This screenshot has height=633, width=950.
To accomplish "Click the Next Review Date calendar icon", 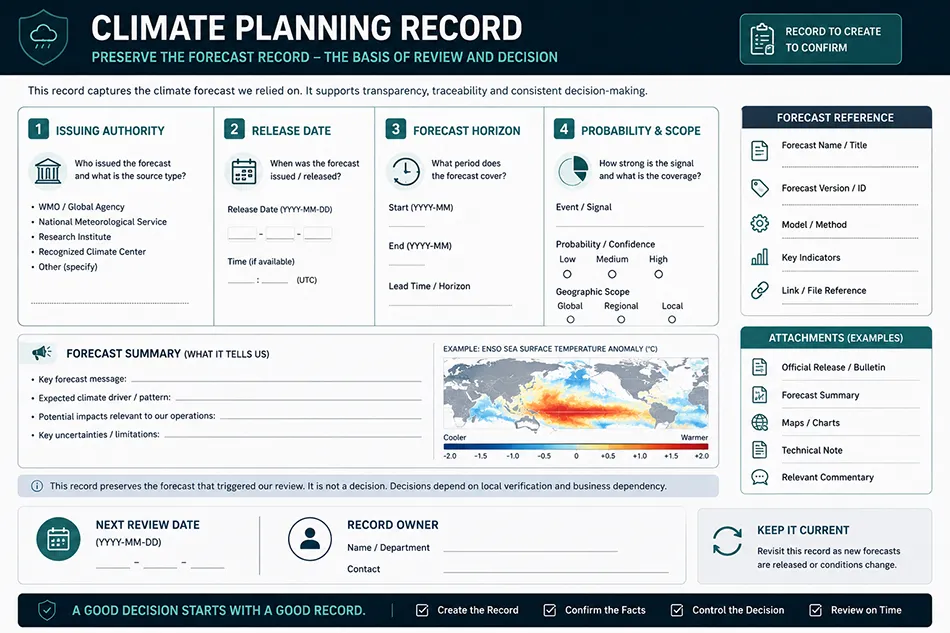I will click(58, 539).
